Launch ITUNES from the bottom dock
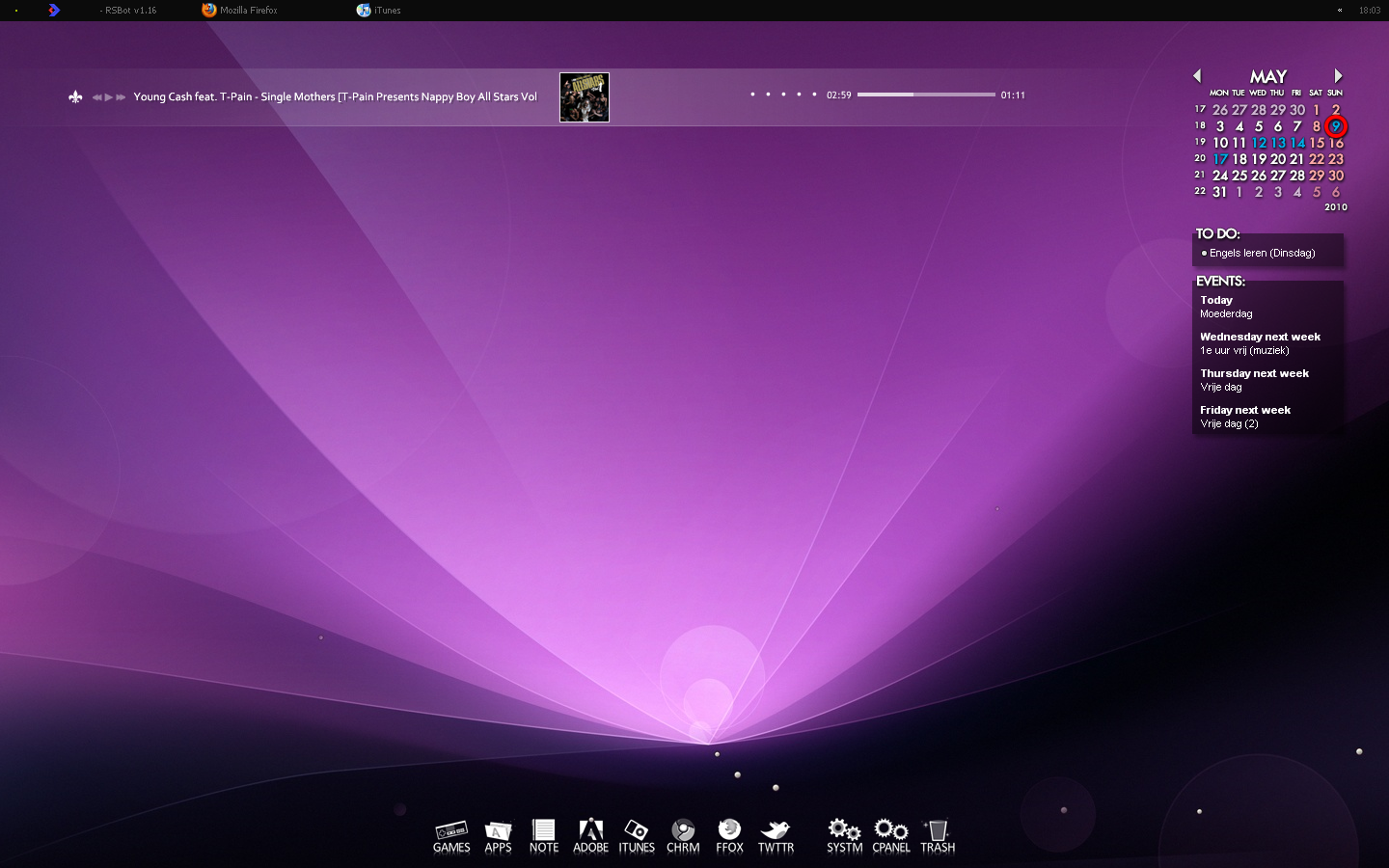The image size is (1389, 868). pyautogui.click(x=637, y=836)
